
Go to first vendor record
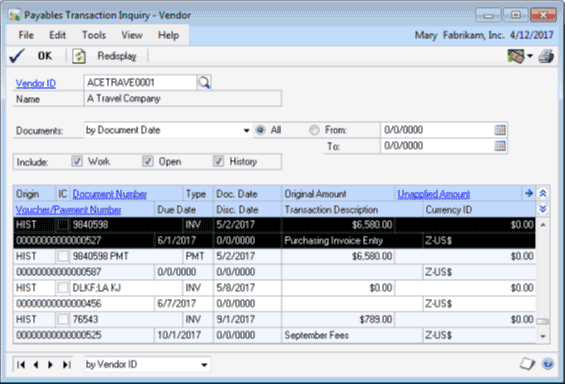(x=21, y=365)
